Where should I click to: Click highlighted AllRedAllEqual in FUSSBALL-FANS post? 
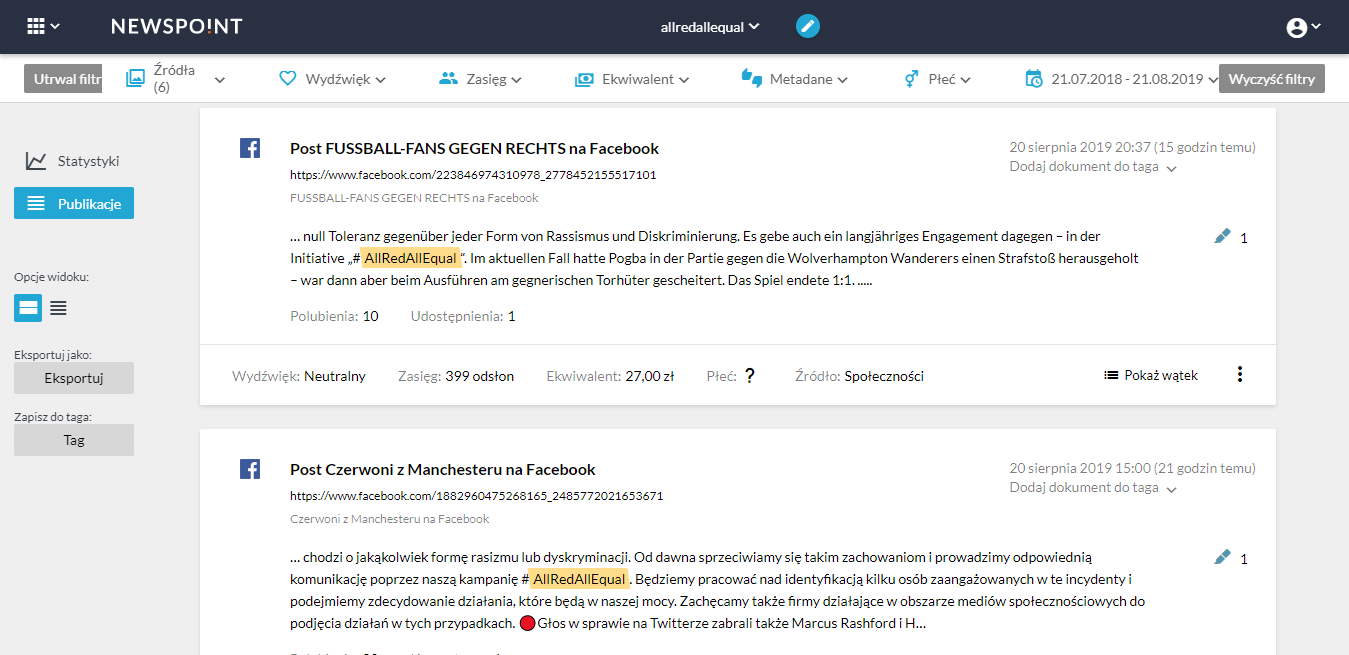[x=410, y=258]
